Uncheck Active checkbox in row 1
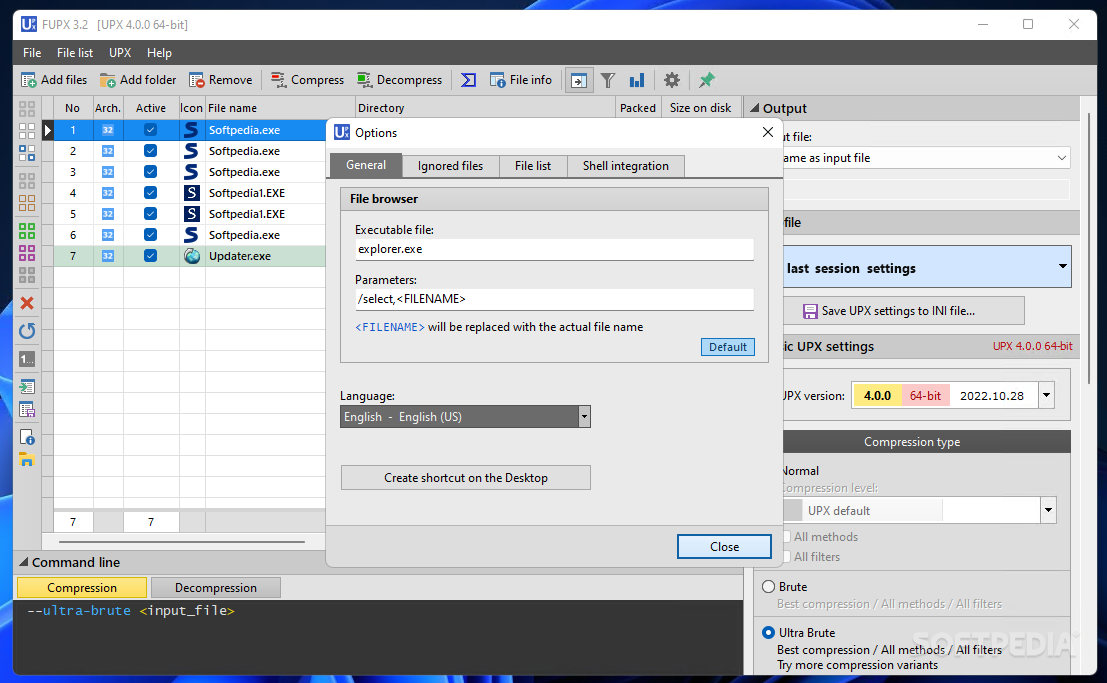Image resolution: width=1107 pixels, height=683 pixels. 150,130
